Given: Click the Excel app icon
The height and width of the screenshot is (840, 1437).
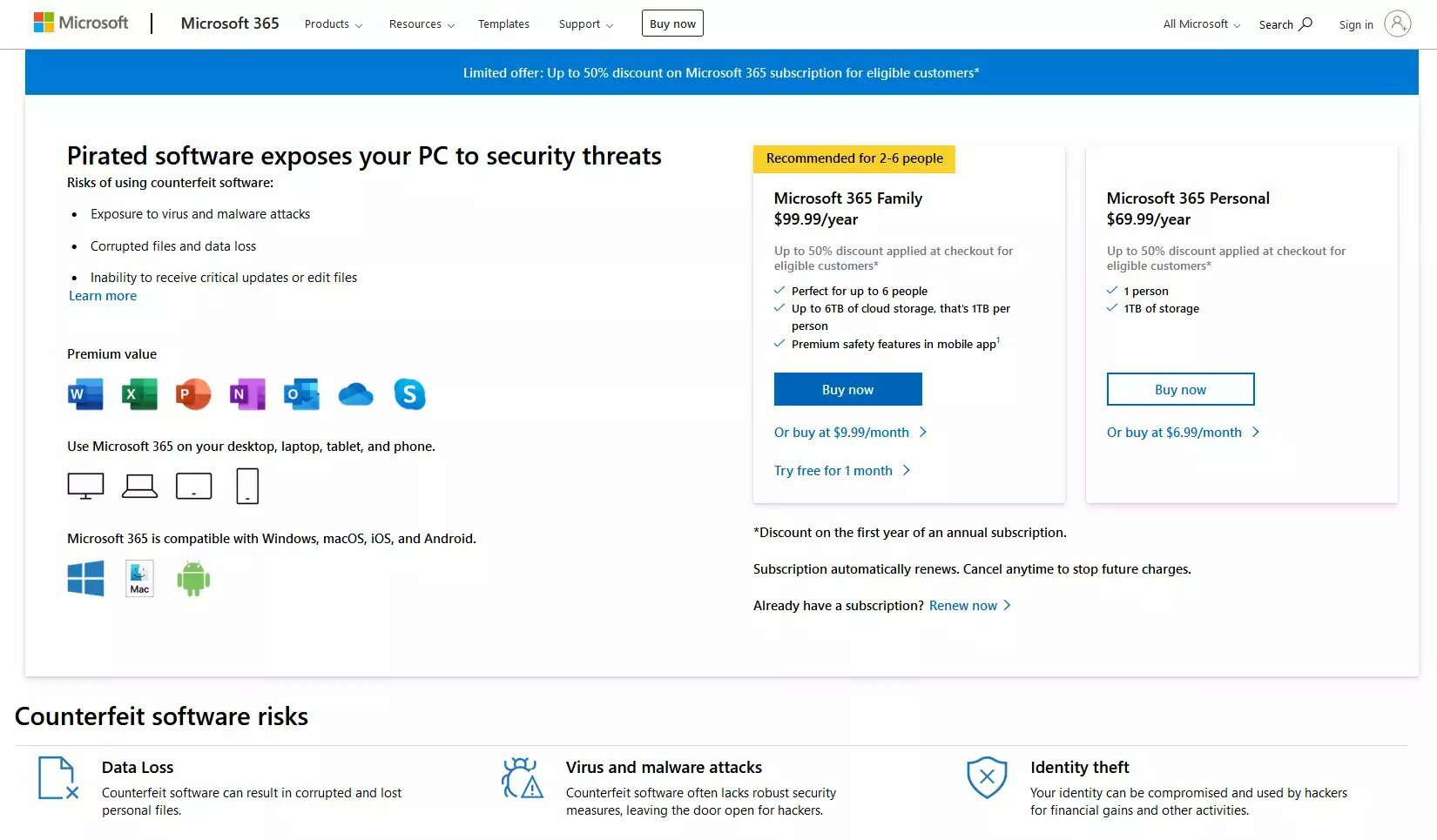Looking at the screenshot, I should tap(139, 394).
